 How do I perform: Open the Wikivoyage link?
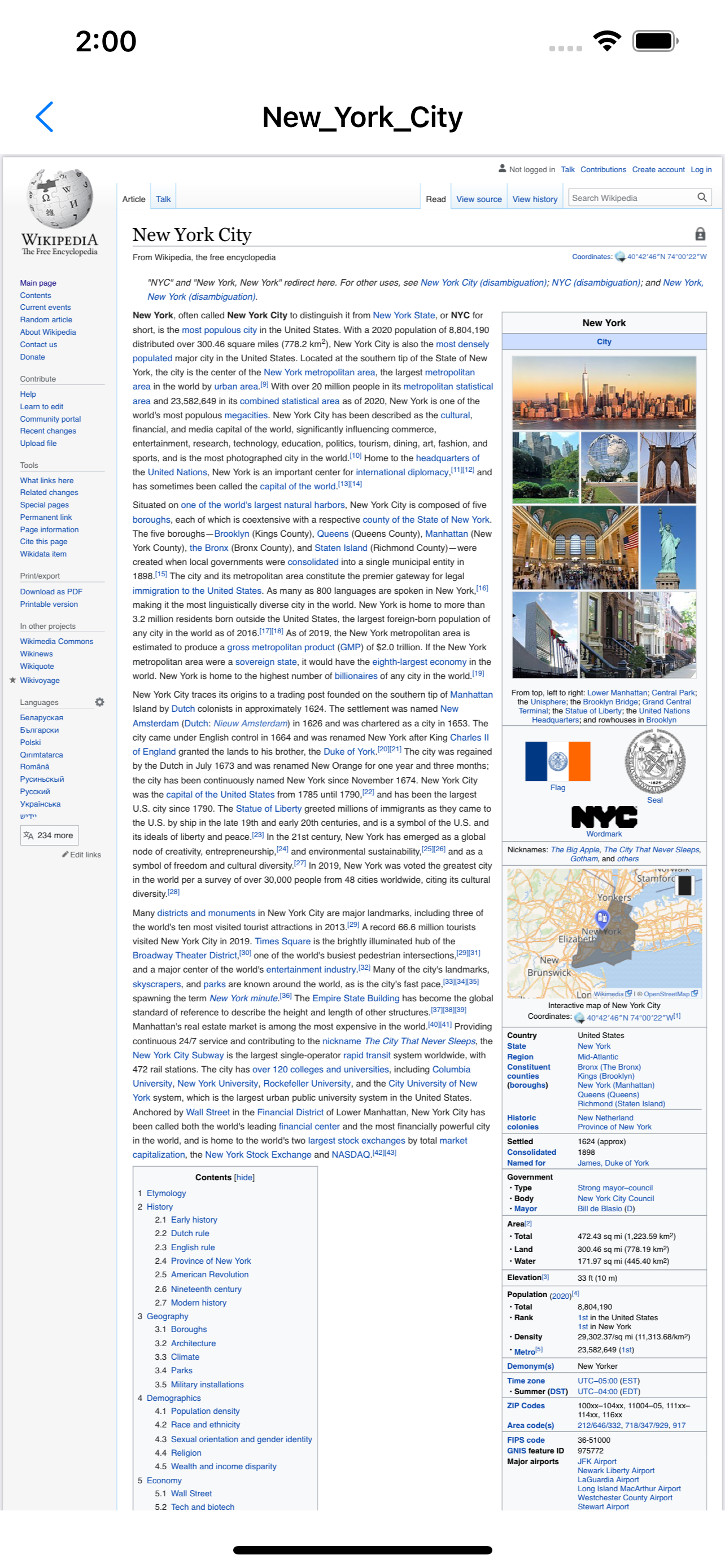tap(40, 680)
